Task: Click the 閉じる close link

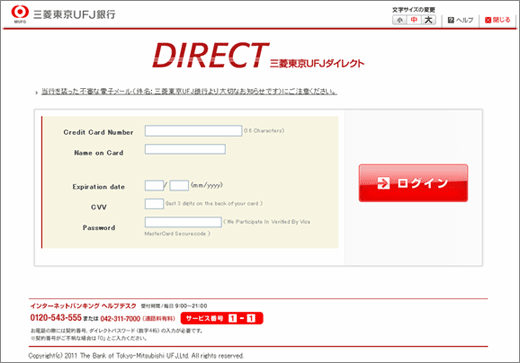Action: tap(497, 20)
